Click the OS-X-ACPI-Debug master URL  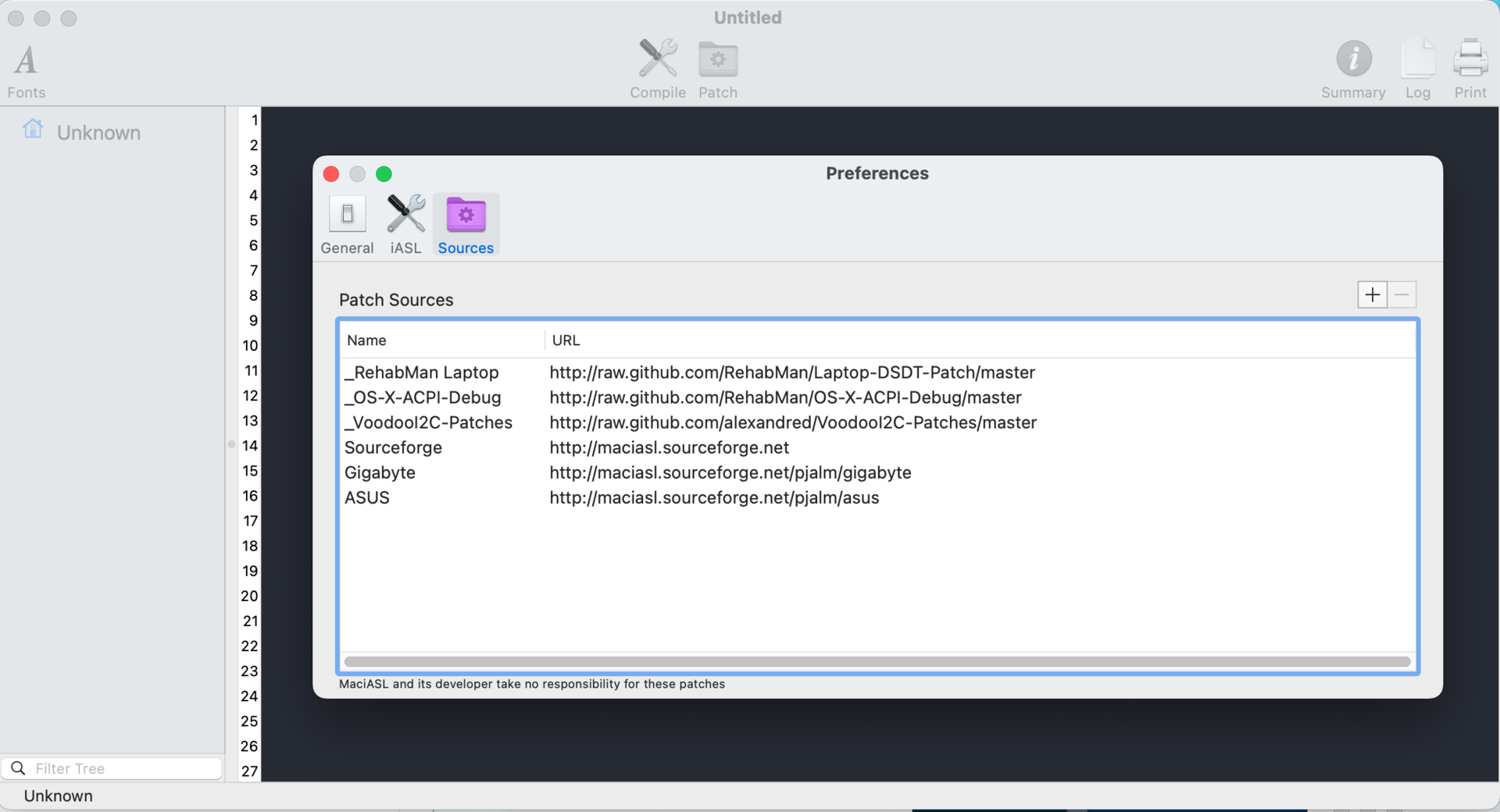785,397
